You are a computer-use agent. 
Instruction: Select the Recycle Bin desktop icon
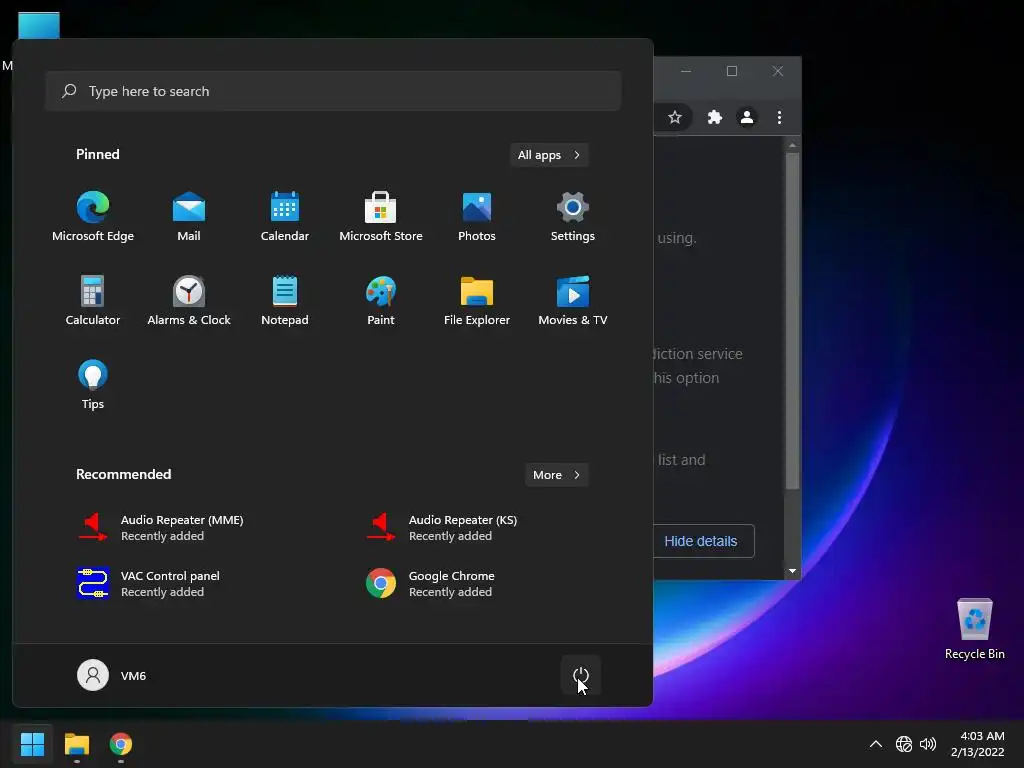pos(974,628)
